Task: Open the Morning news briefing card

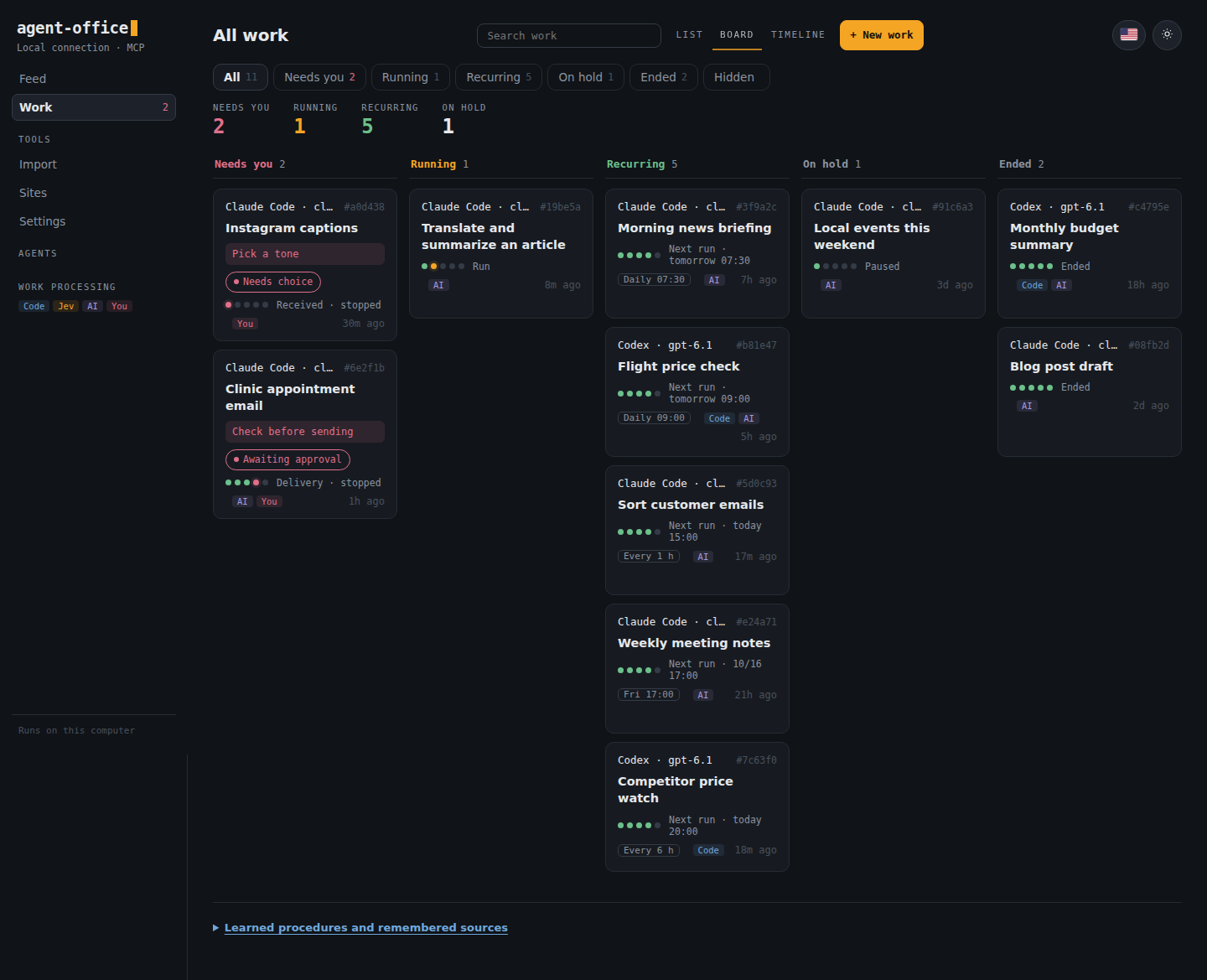Action: [697, 253]
